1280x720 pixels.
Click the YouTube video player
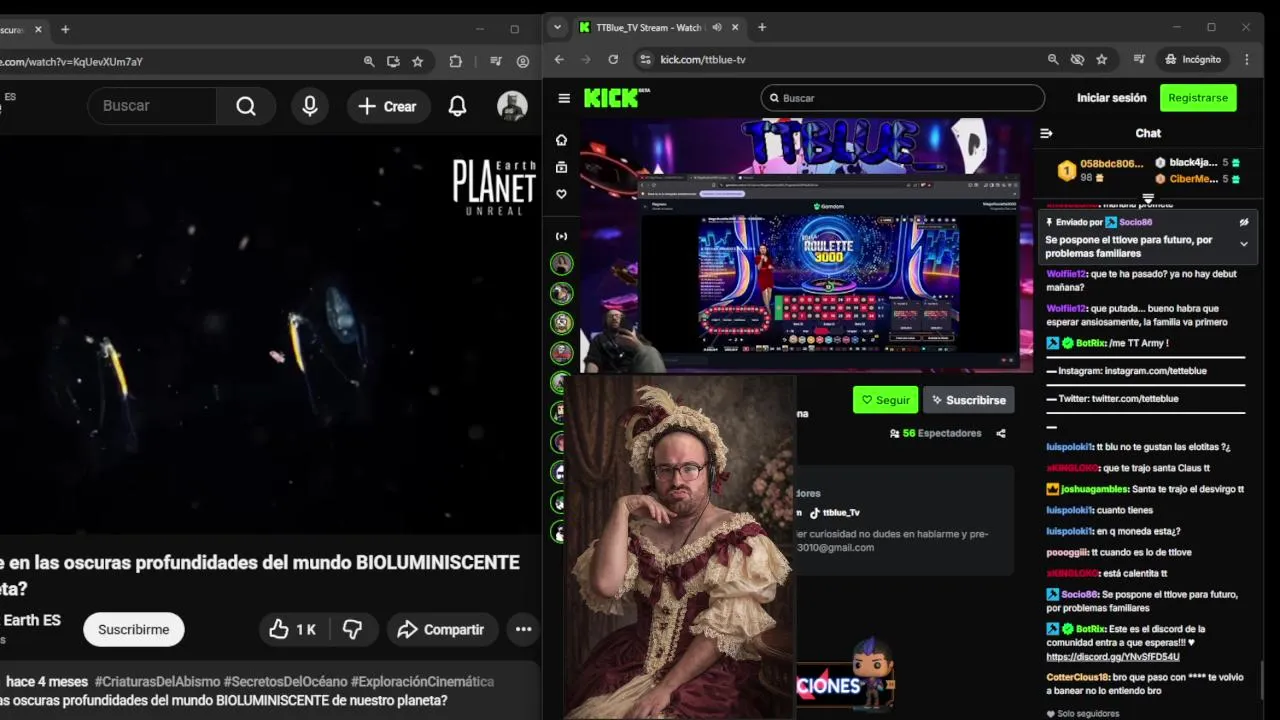pyautogui.click(x=270, y=335)
